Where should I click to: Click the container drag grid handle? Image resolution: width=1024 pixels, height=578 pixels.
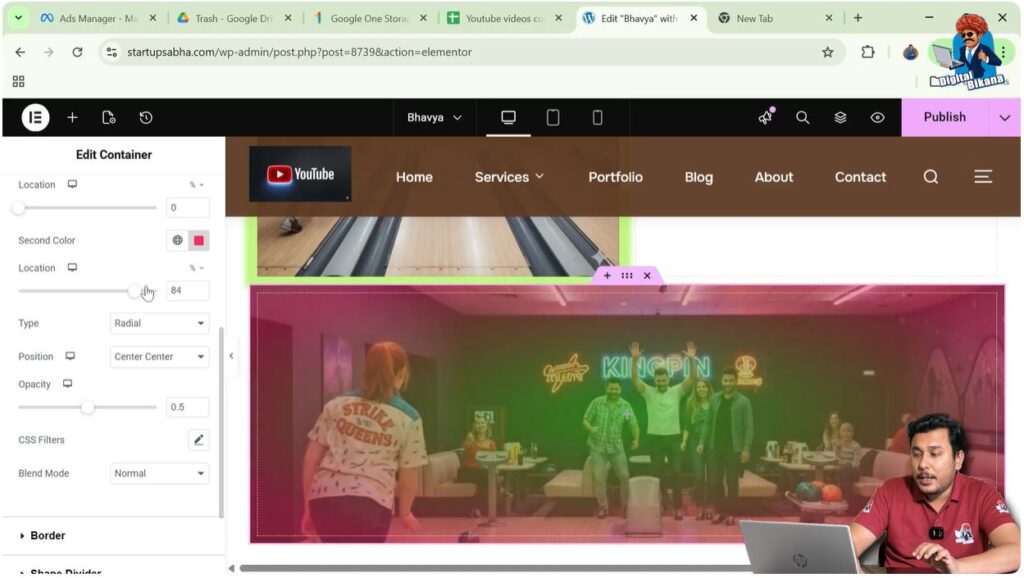click(627, 276)
